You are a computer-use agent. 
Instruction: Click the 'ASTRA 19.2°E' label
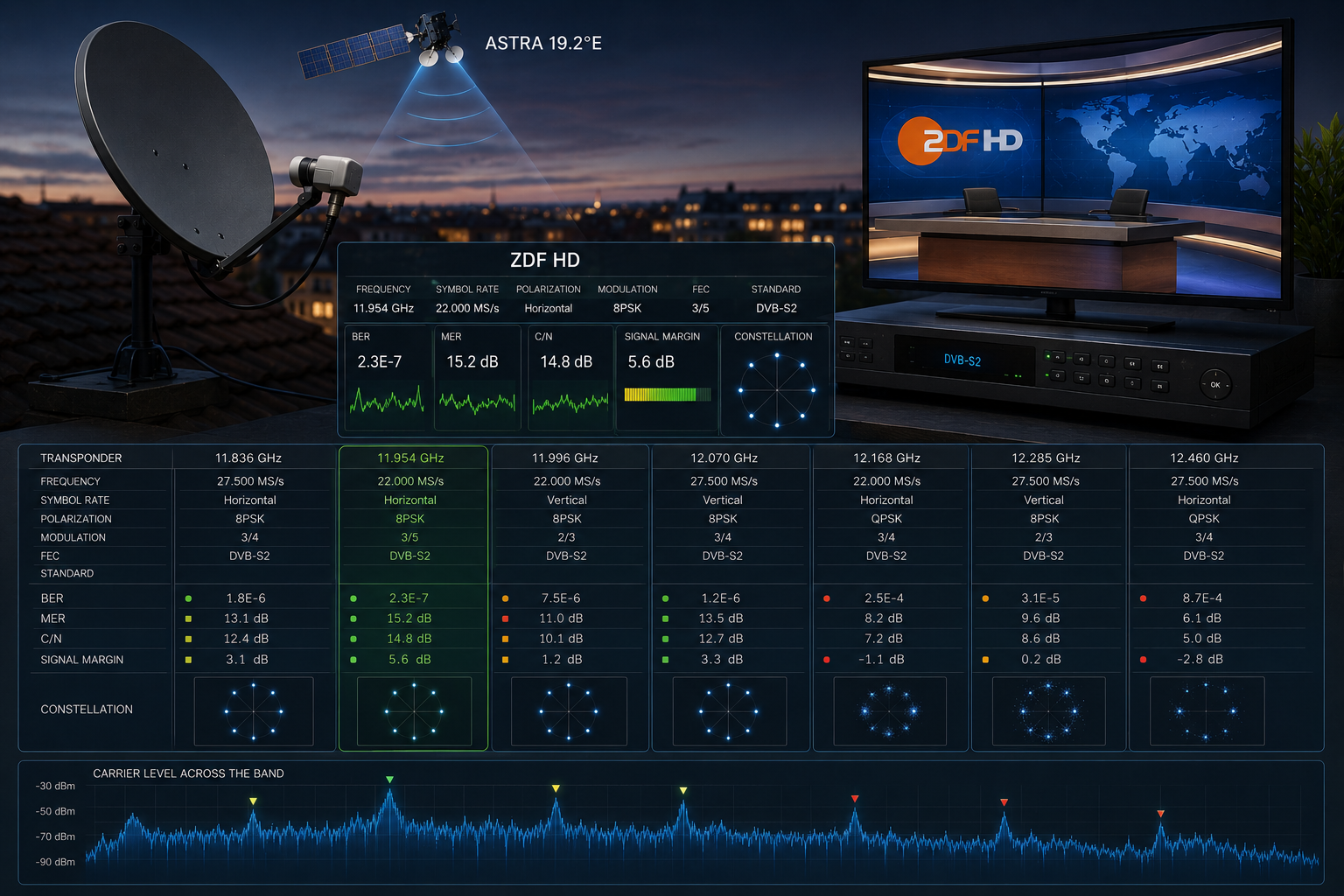[x=543, y=43]
